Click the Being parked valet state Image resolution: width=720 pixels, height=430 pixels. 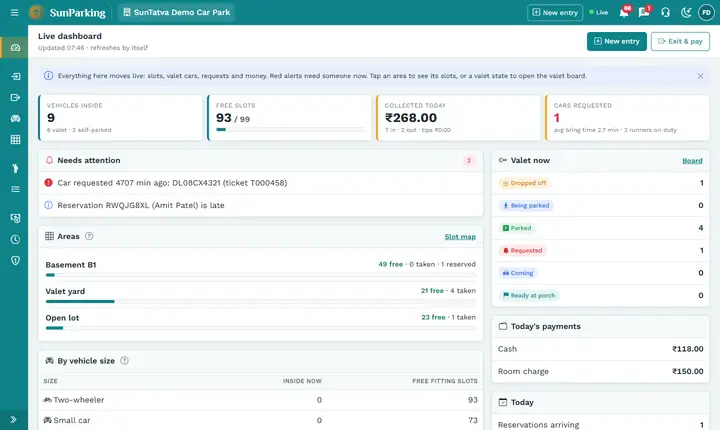coord(526,205)
